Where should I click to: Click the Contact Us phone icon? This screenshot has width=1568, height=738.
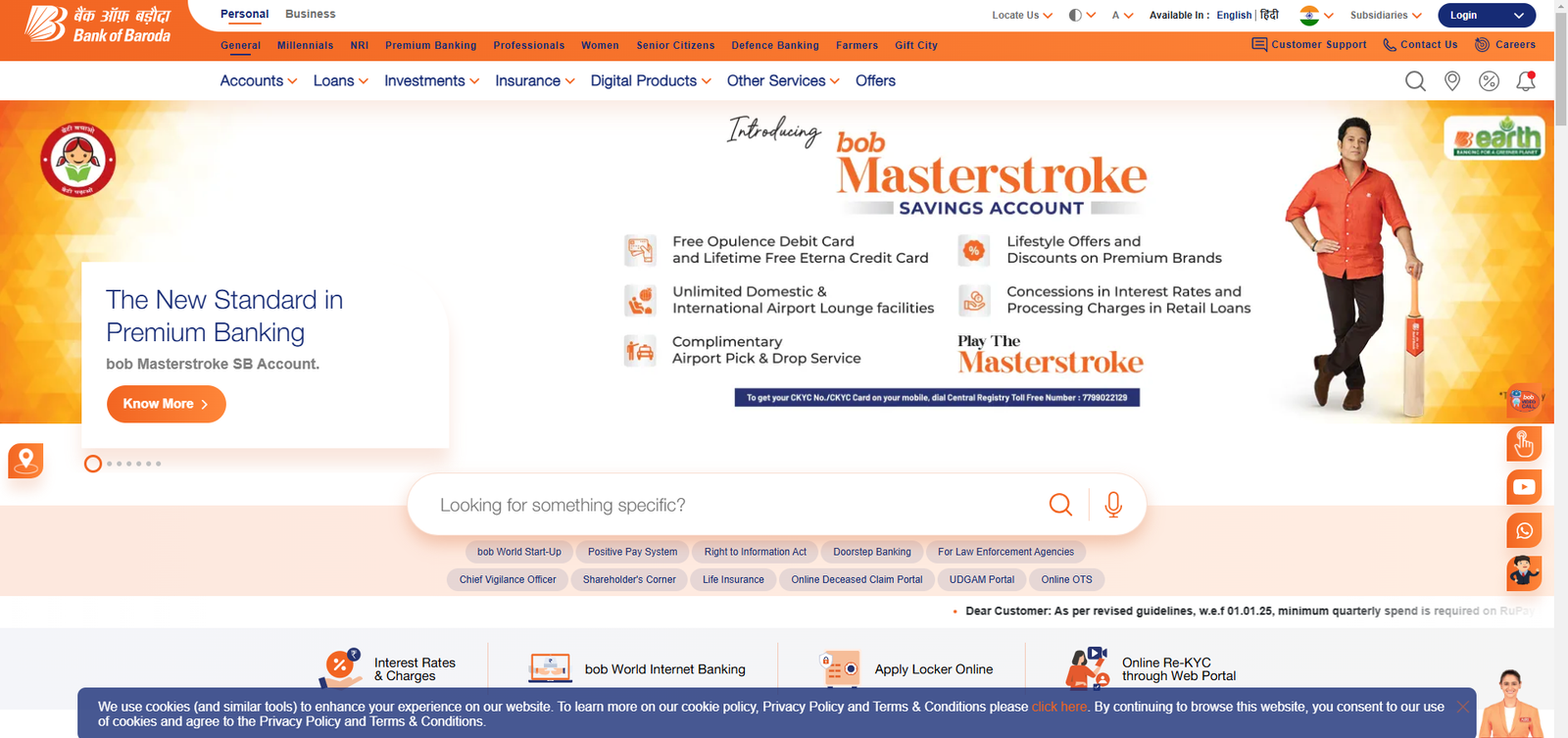pyautogui.click(x=1390, y=44)
